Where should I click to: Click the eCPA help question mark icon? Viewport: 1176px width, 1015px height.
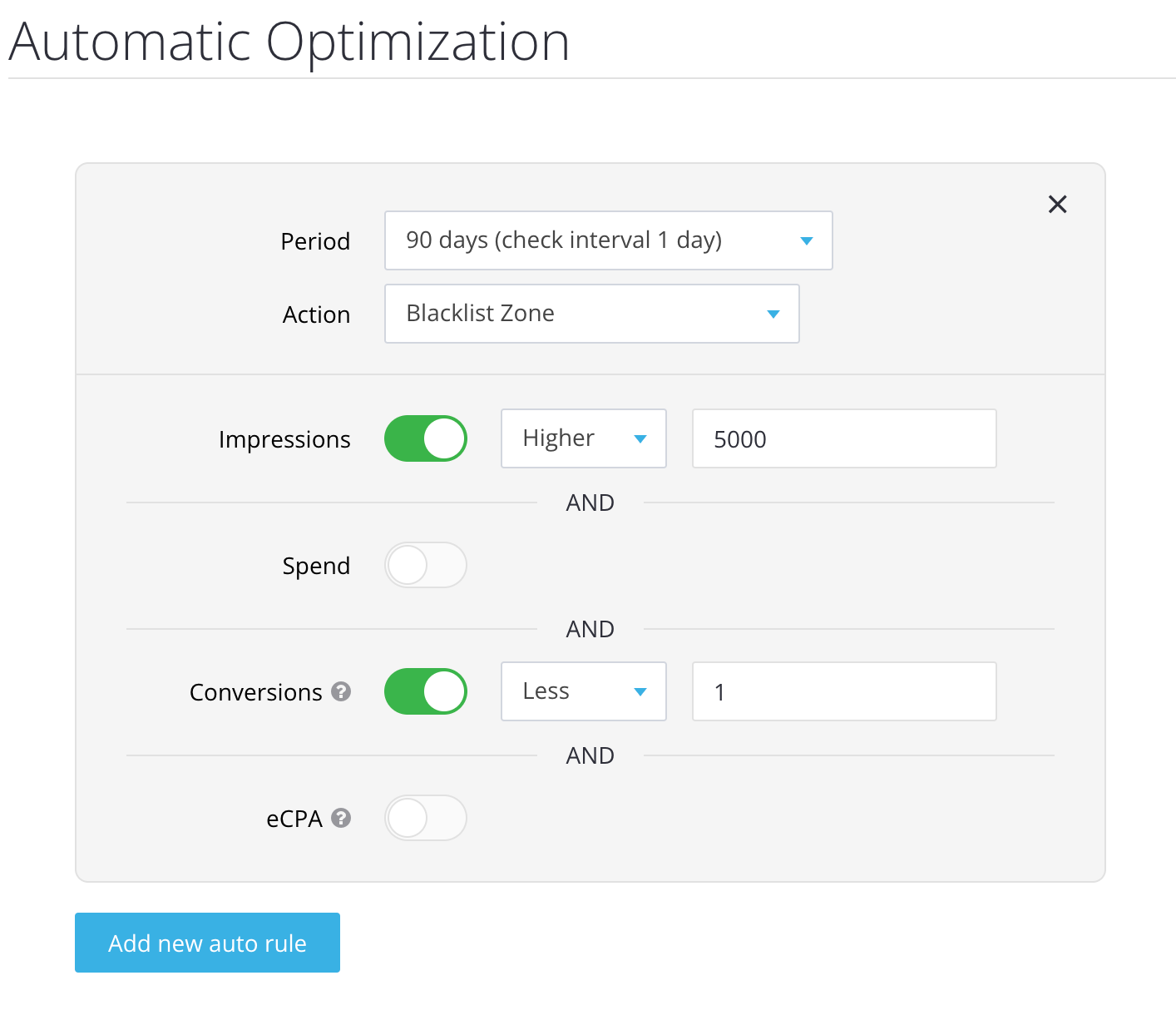[341, 818]
